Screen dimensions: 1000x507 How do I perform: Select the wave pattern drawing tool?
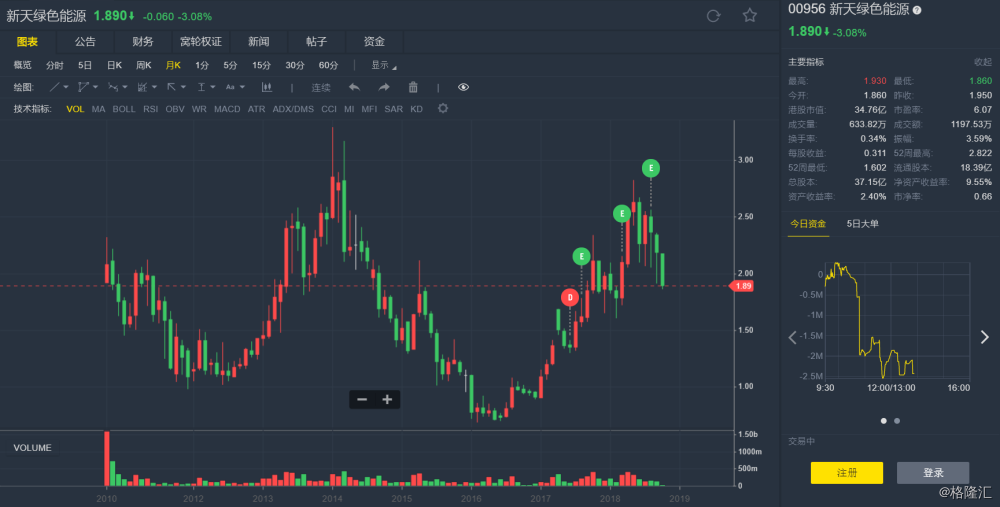click(113, 87)
